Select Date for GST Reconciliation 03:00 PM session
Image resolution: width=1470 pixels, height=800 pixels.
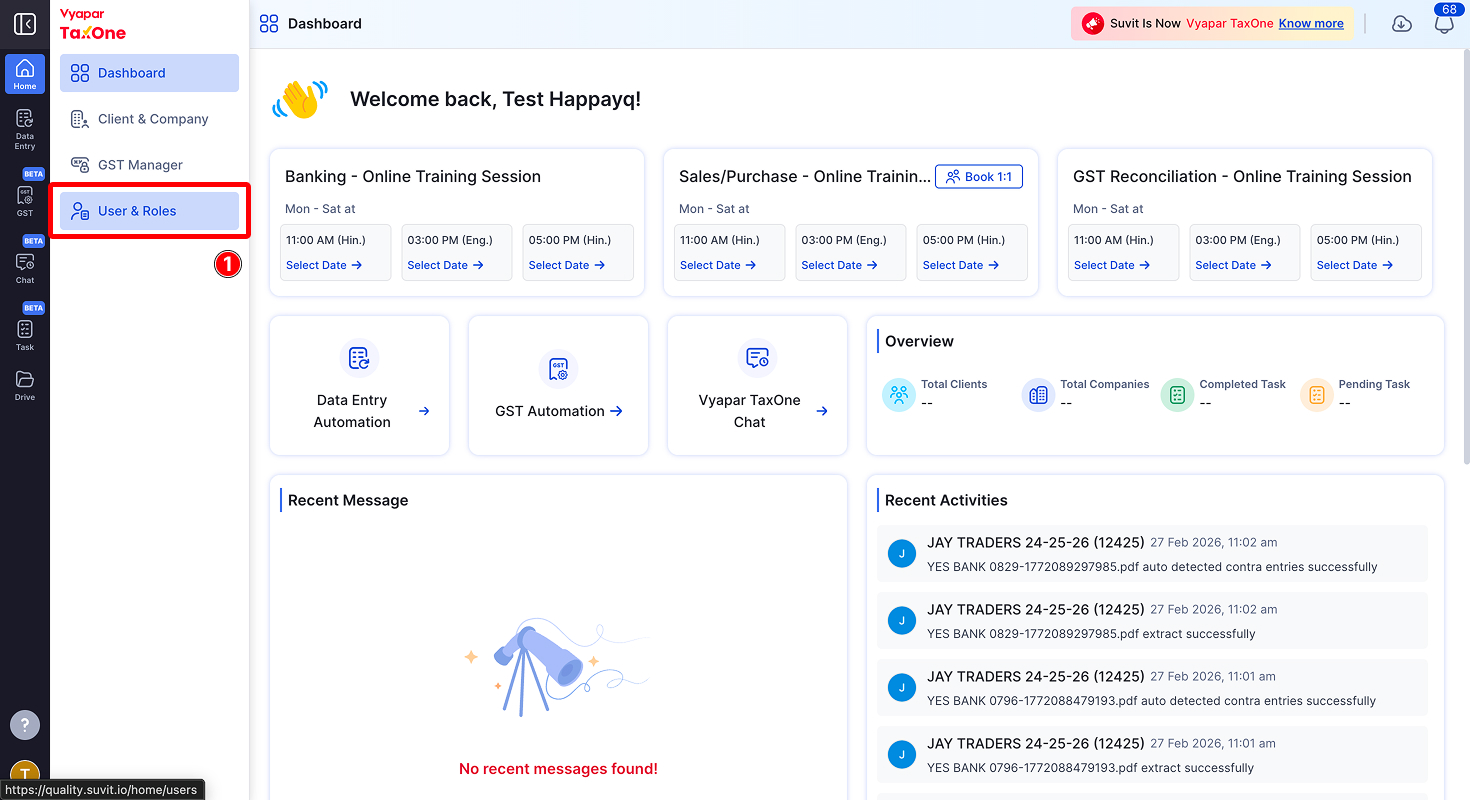(x=1233, y=265)
